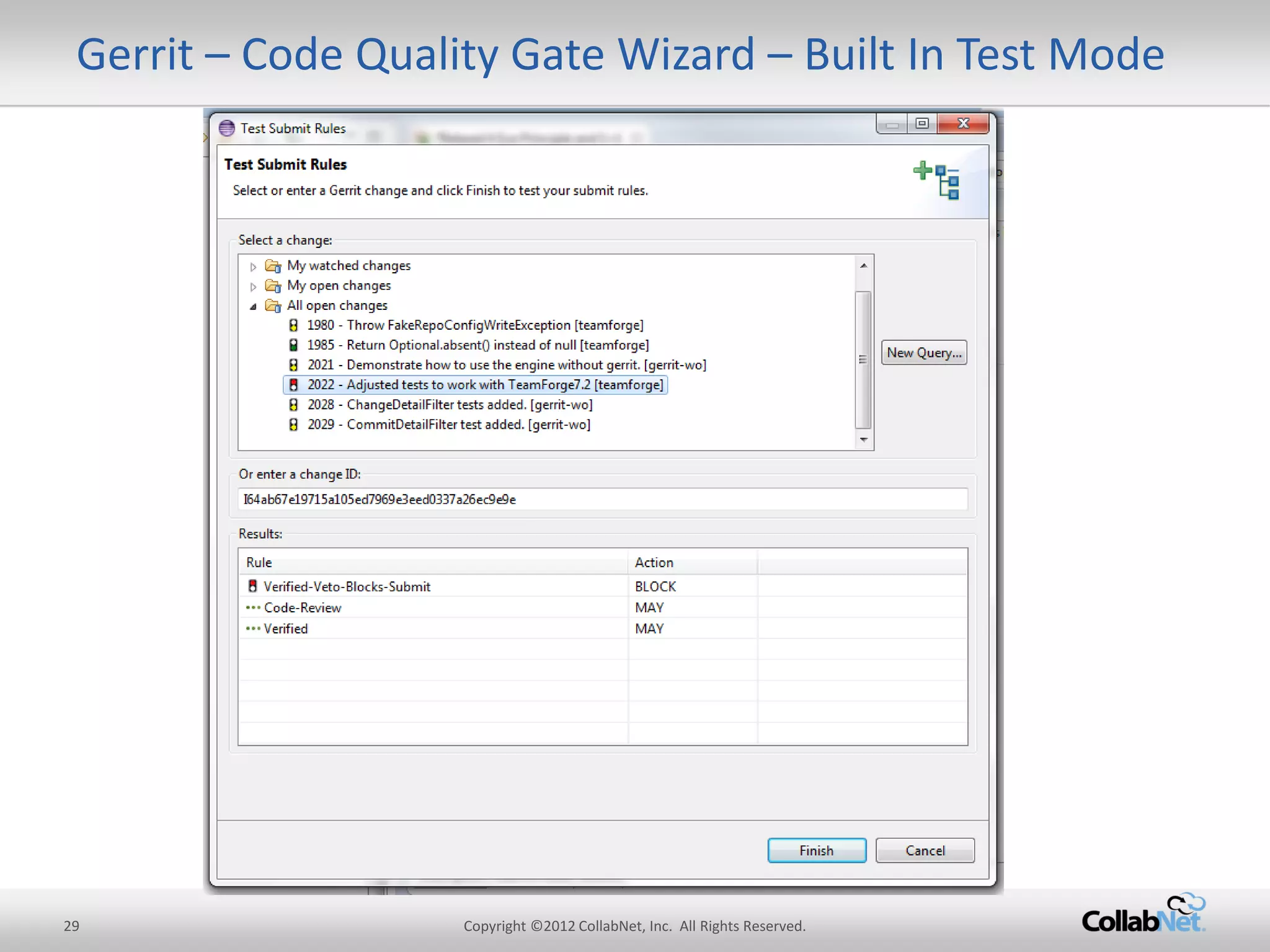Open the New Query dialog

pos(924,353)
